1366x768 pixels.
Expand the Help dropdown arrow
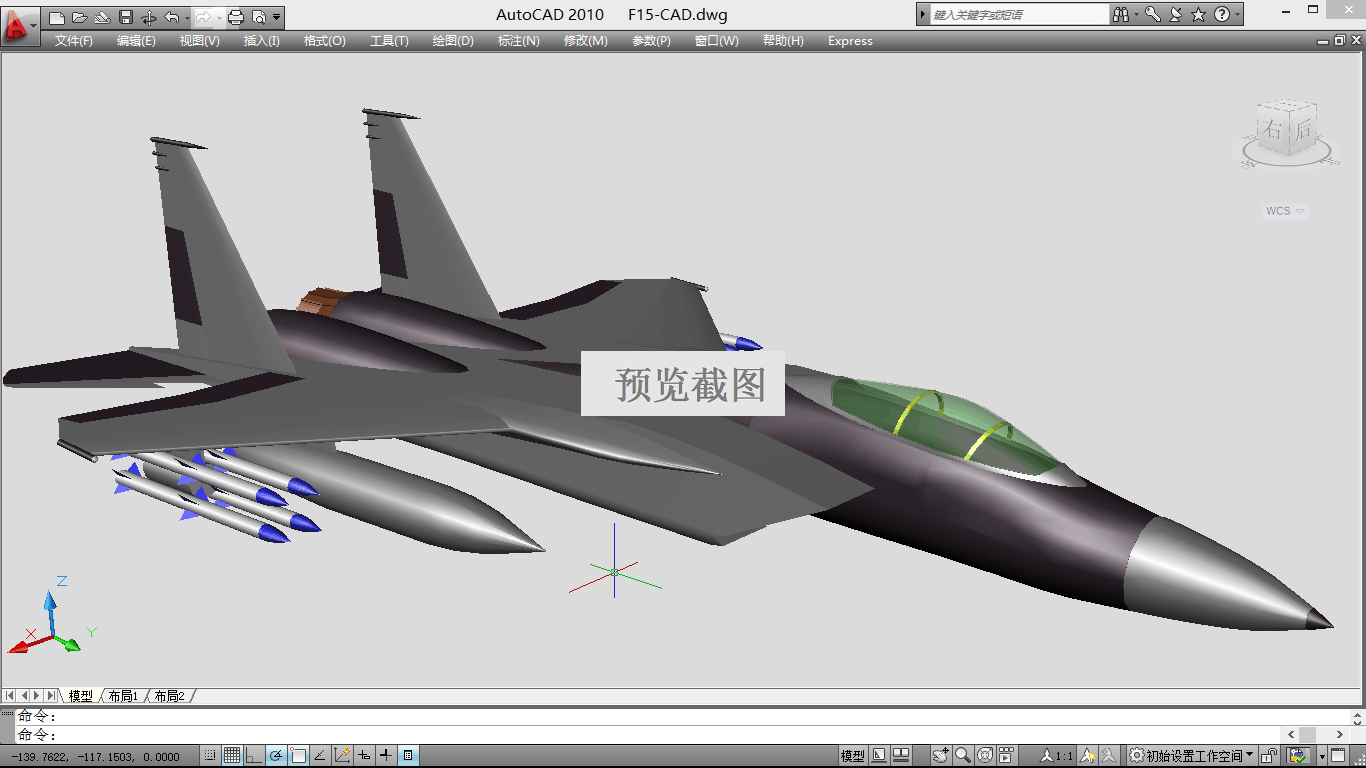(1238, 15)
